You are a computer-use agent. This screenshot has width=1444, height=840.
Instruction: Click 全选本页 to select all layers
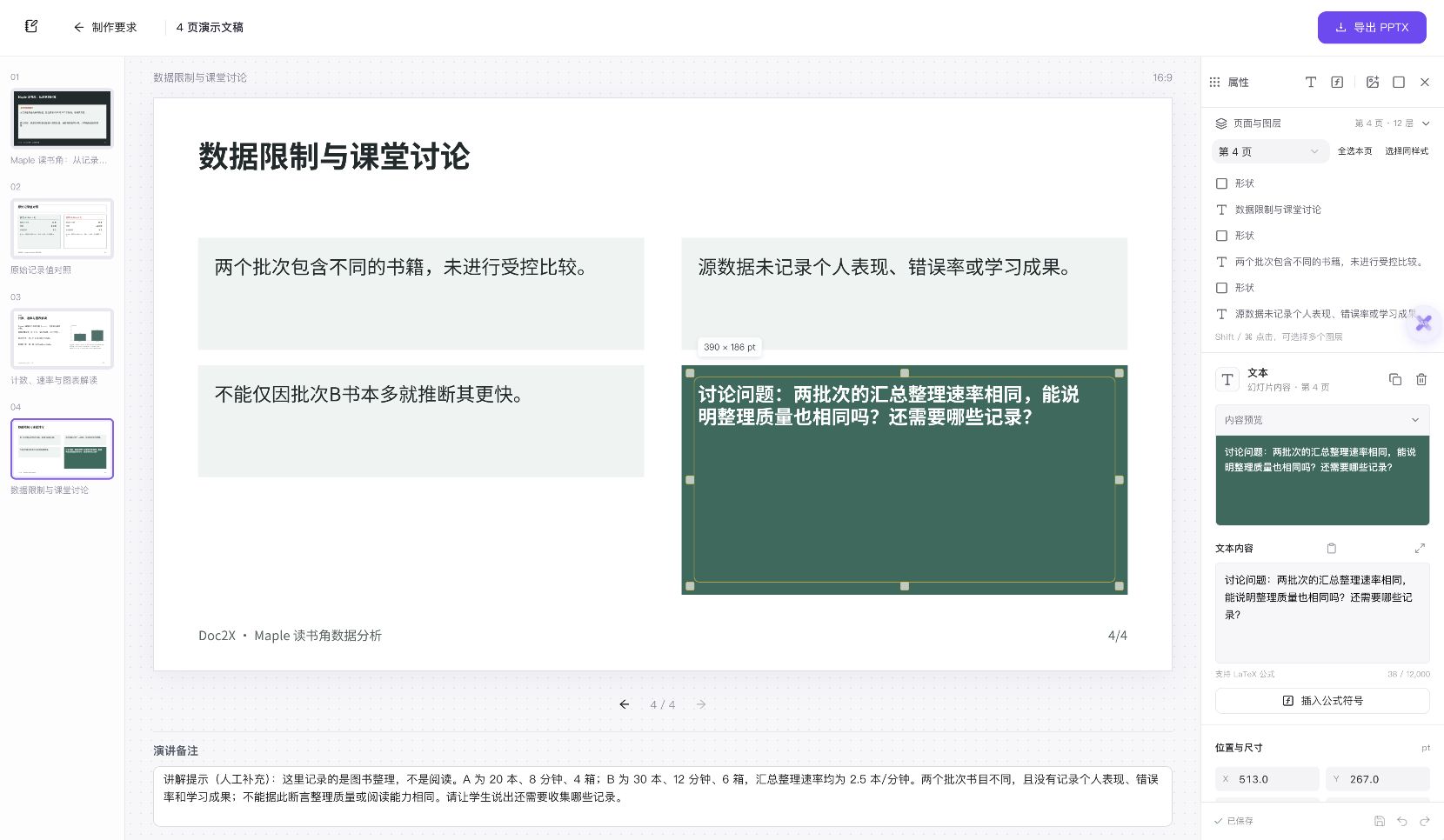pos(1354,151)
